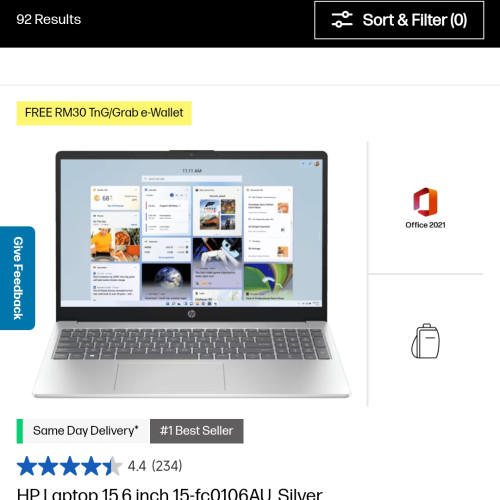Click the 4.4 rating score
Viewport: 500px width, 500px height.
pos(137,466)
